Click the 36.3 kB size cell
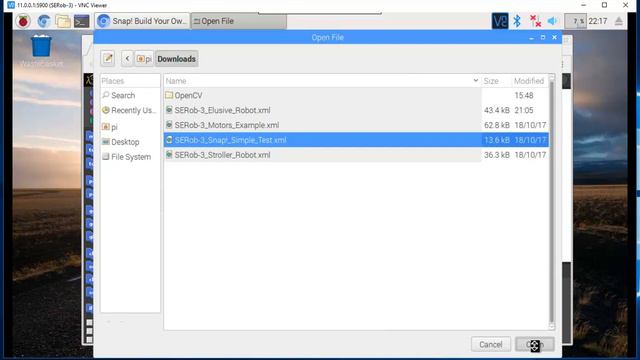The height and width of the screenshot is (360, 640). point(496,155)
